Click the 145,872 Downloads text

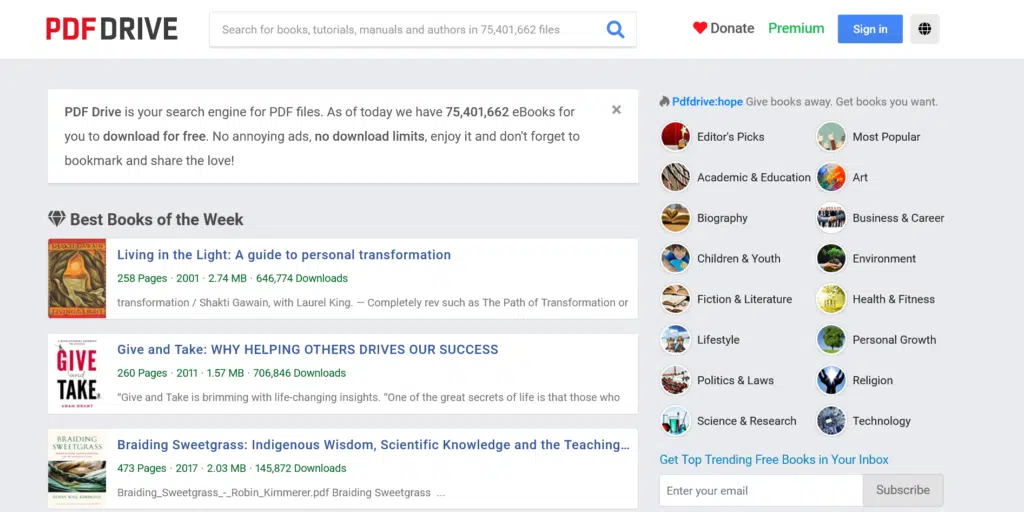(x=301, y=468)
